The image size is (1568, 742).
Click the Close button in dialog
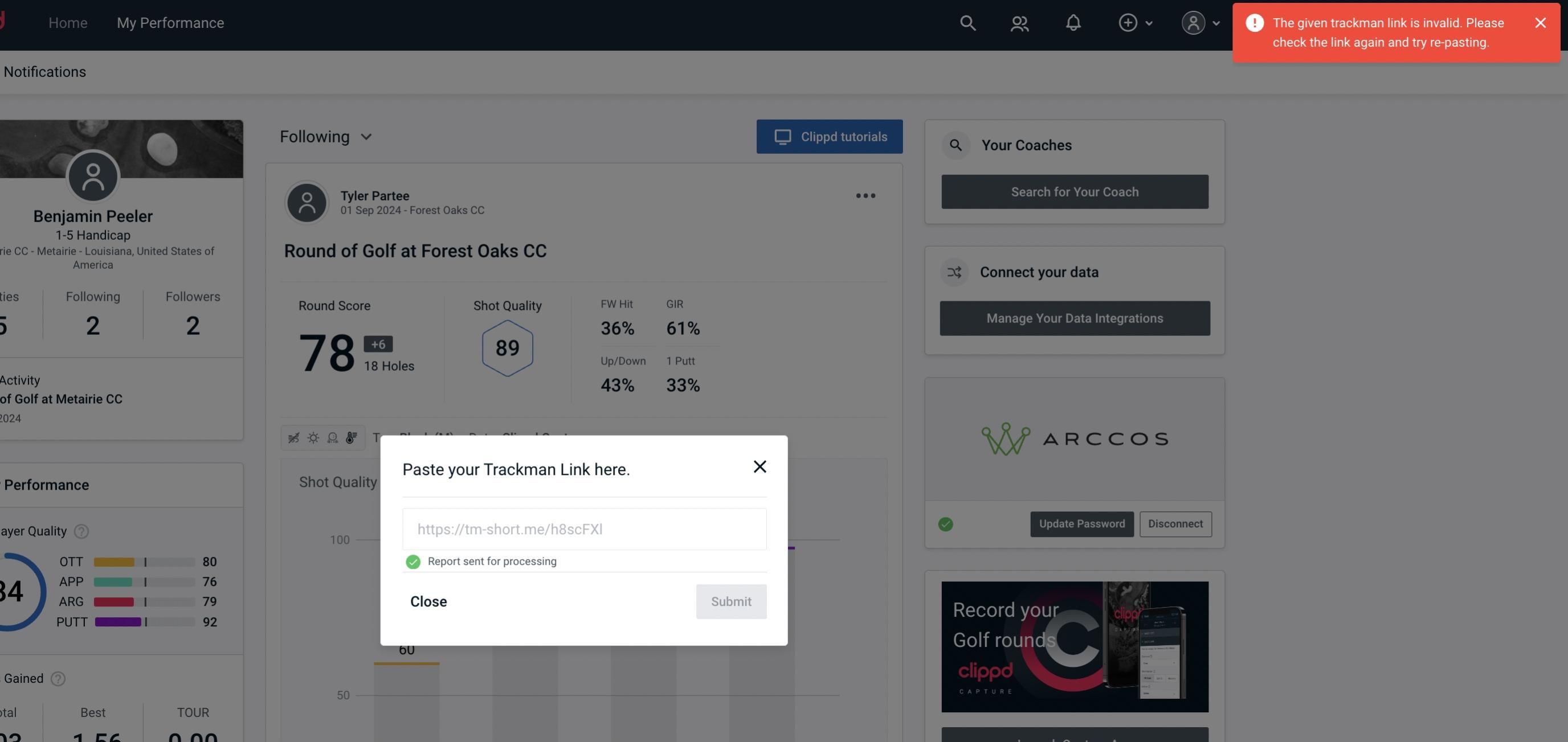[x=429, y=601]
